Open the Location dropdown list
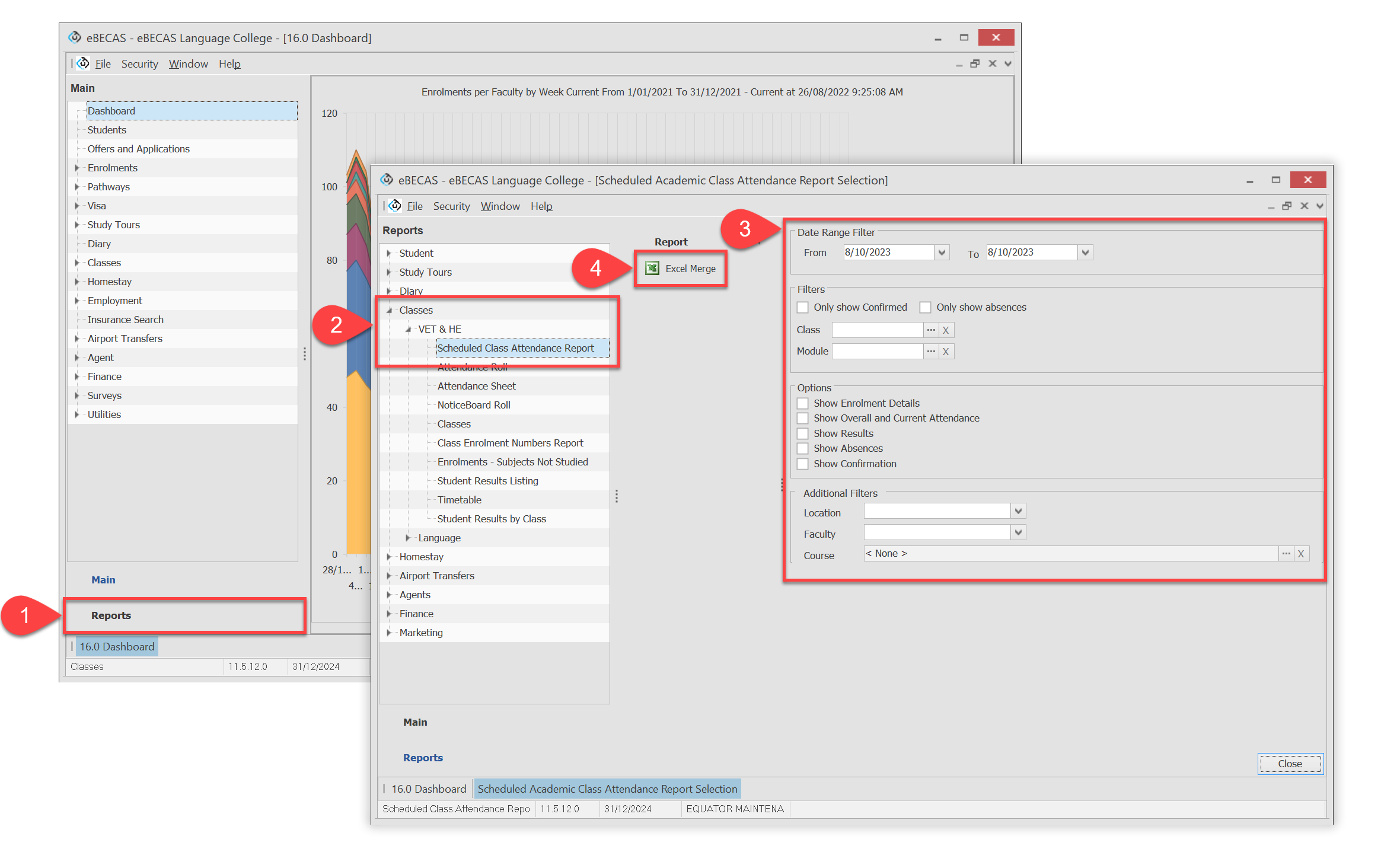 tap(1018, 510)
